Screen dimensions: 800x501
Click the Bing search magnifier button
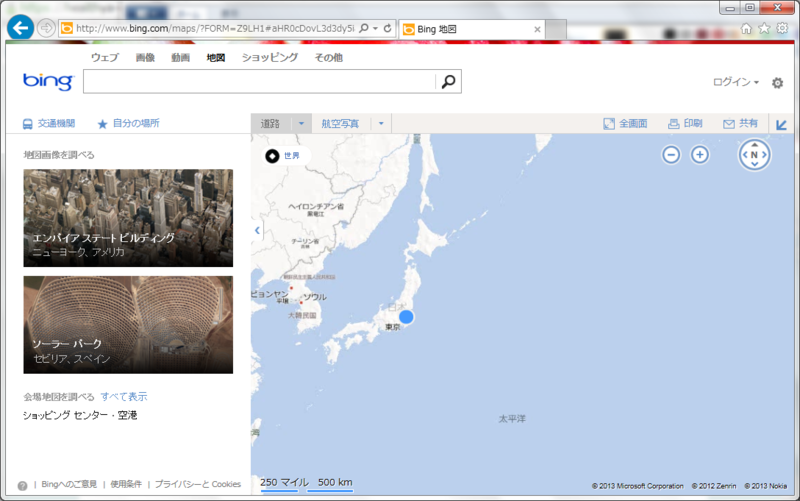pyautogui.click(x=448, y=82)
